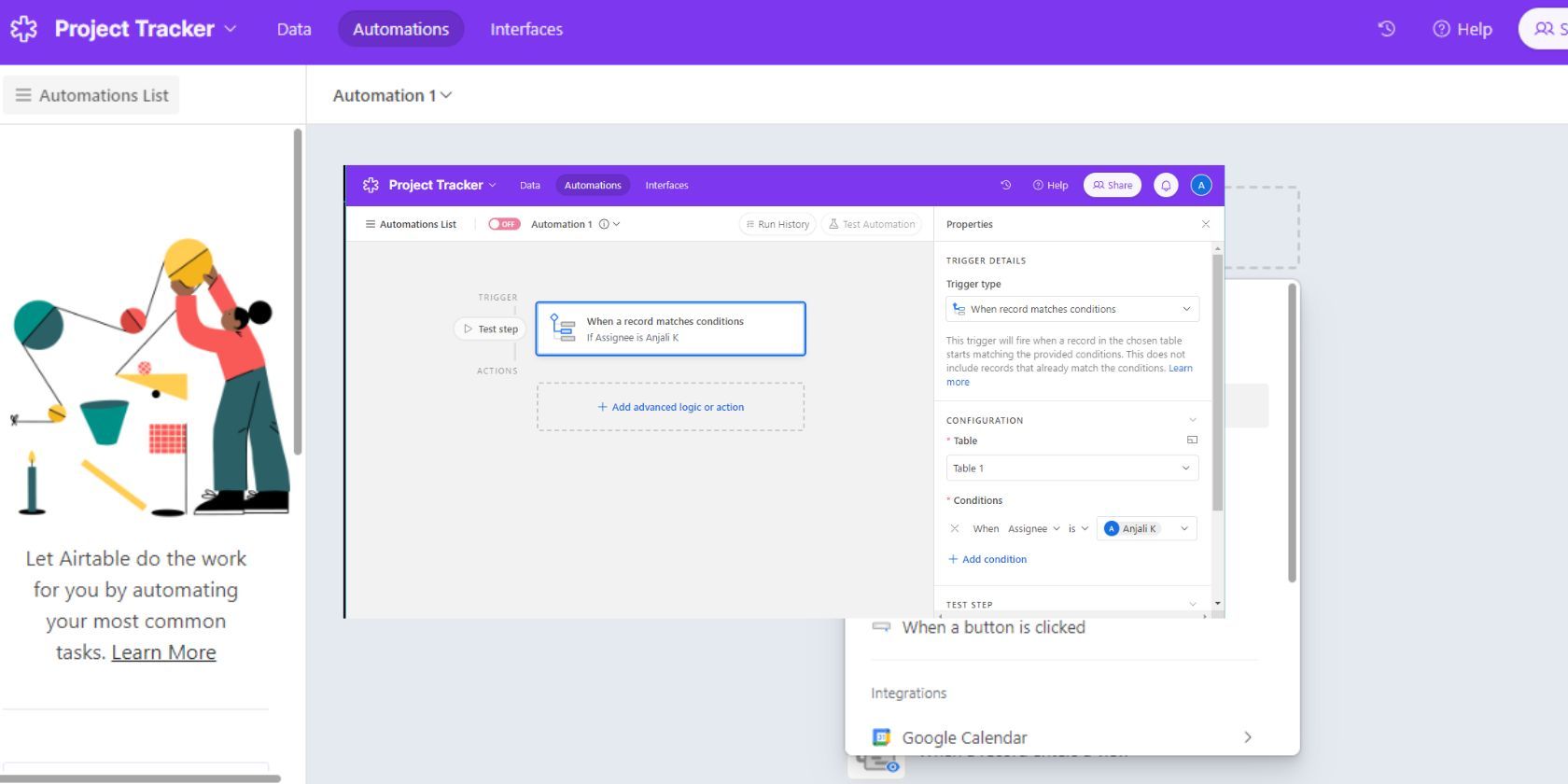Click the base history clock icon in the top-right of the large header

click(x=1386, y=29)
